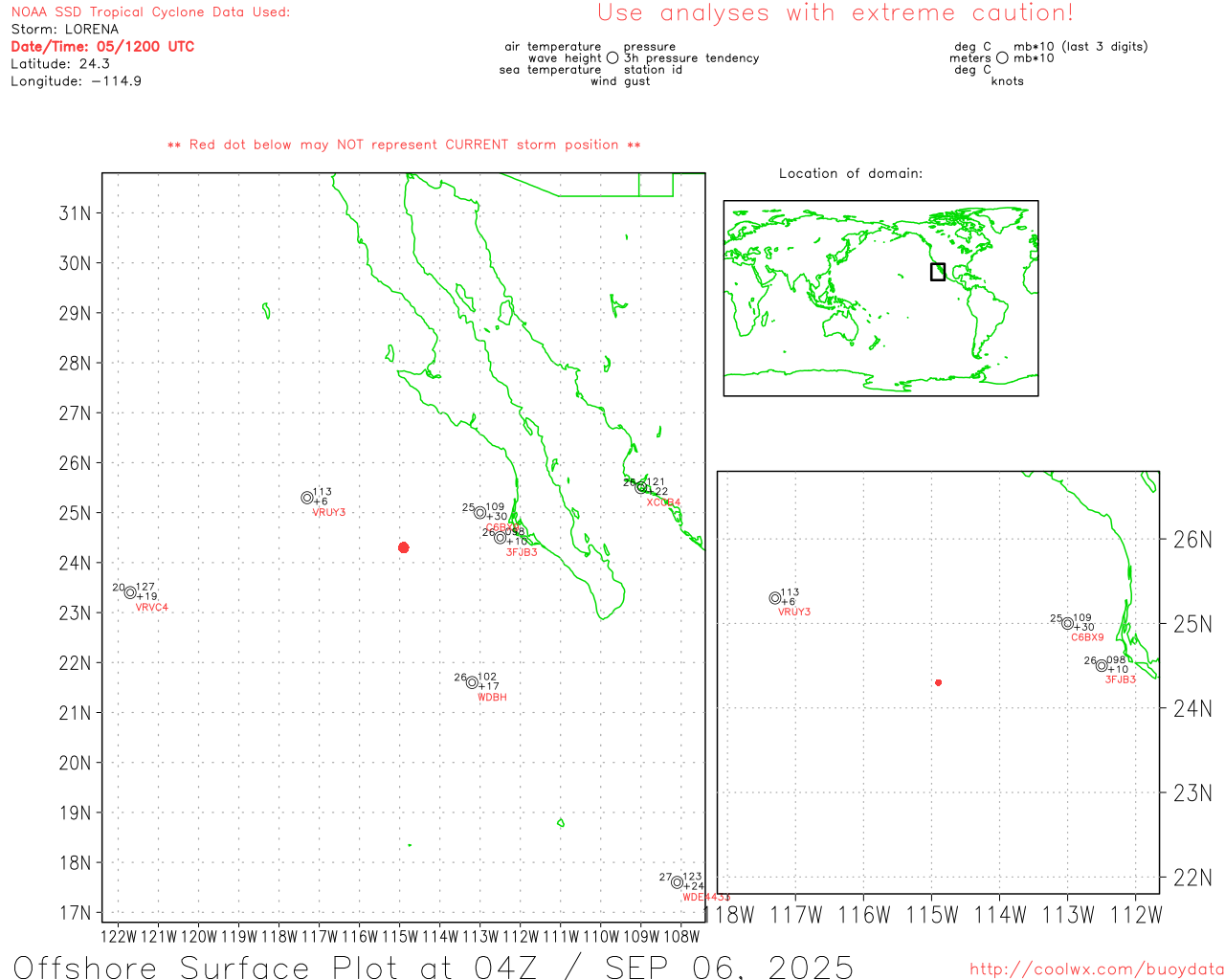Click the 3FJB3 station circle in inset map
This screenshot has width=1225, height=980.
pos(1102,666)
